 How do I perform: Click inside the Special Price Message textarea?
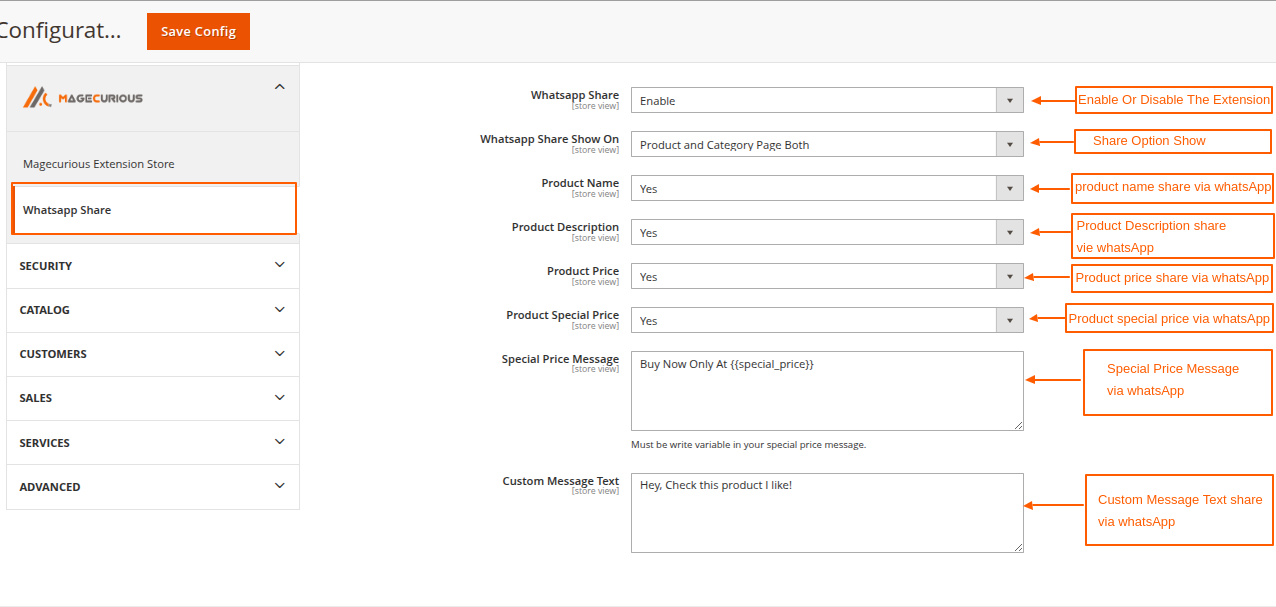pos(827,390)
